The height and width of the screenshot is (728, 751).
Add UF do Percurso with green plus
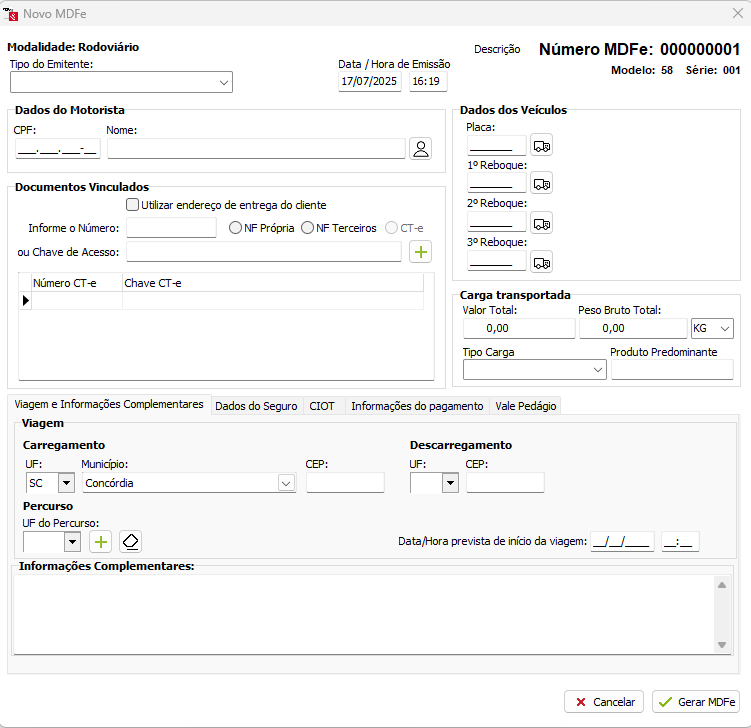100,542
